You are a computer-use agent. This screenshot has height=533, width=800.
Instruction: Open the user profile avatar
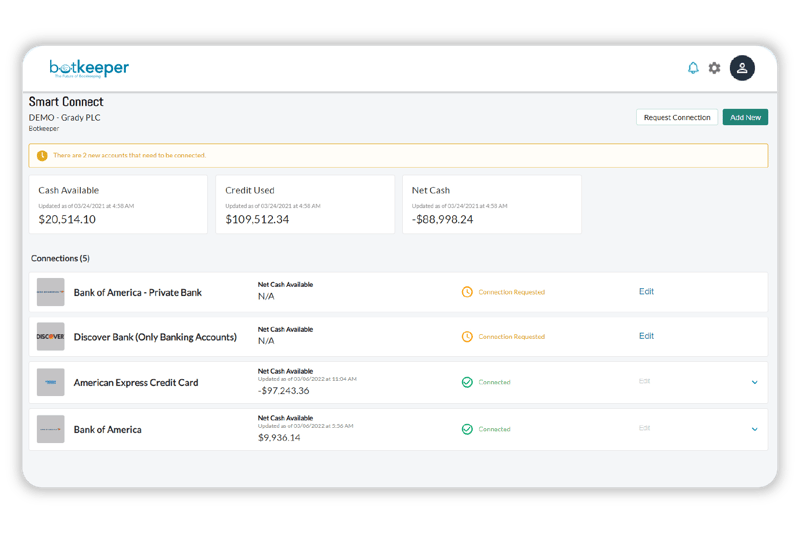click(742, 68)
